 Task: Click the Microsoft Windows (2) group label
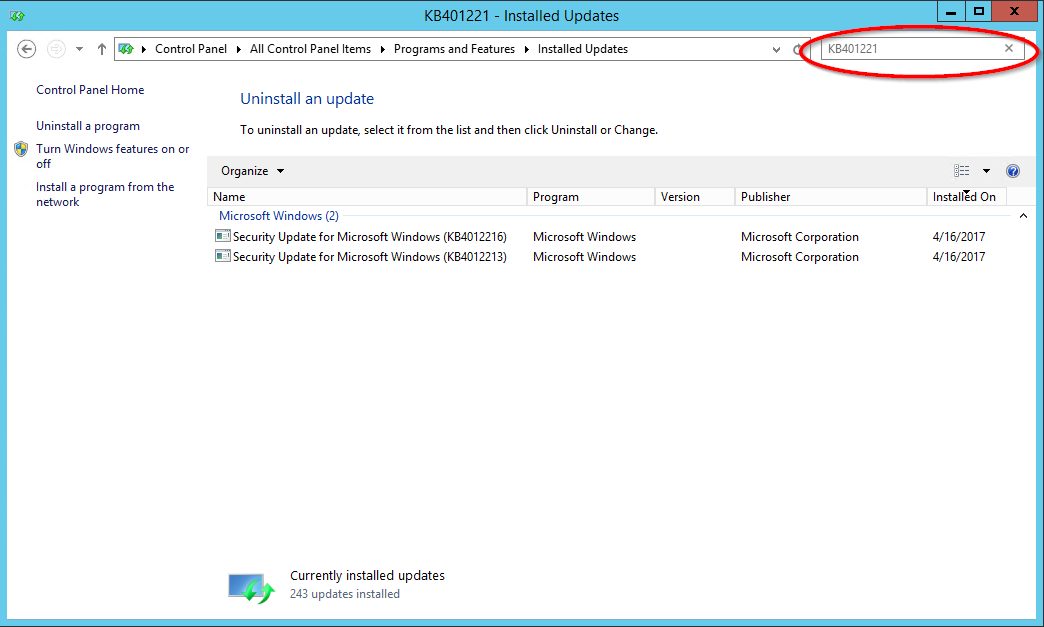pyautogui.click(x=279, y=216)
